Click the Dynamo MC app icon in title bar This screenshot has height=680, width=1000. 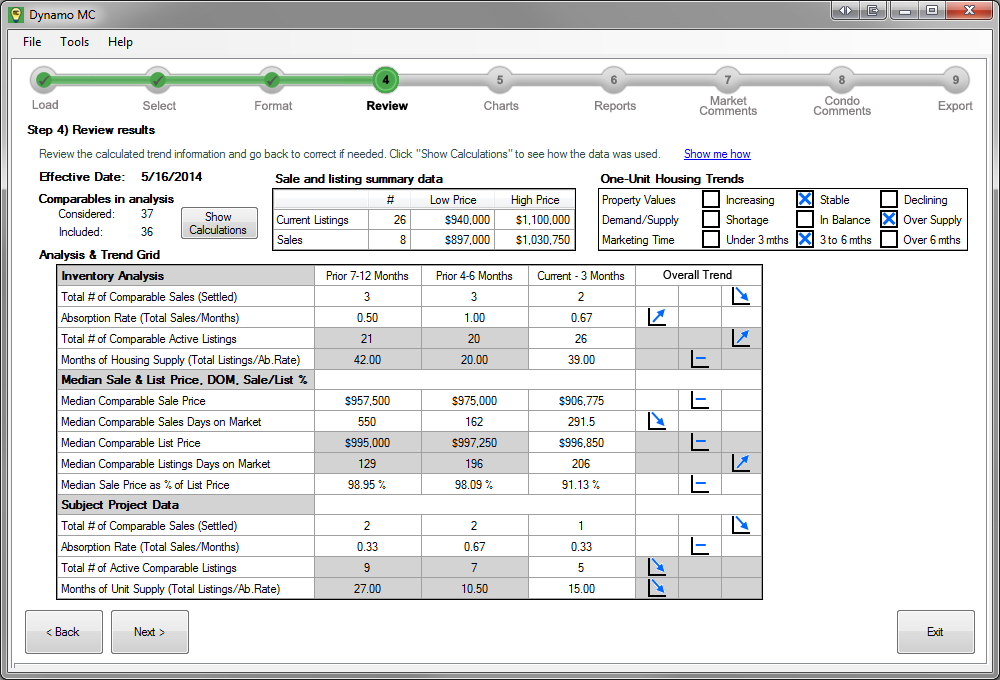point(16,13)
